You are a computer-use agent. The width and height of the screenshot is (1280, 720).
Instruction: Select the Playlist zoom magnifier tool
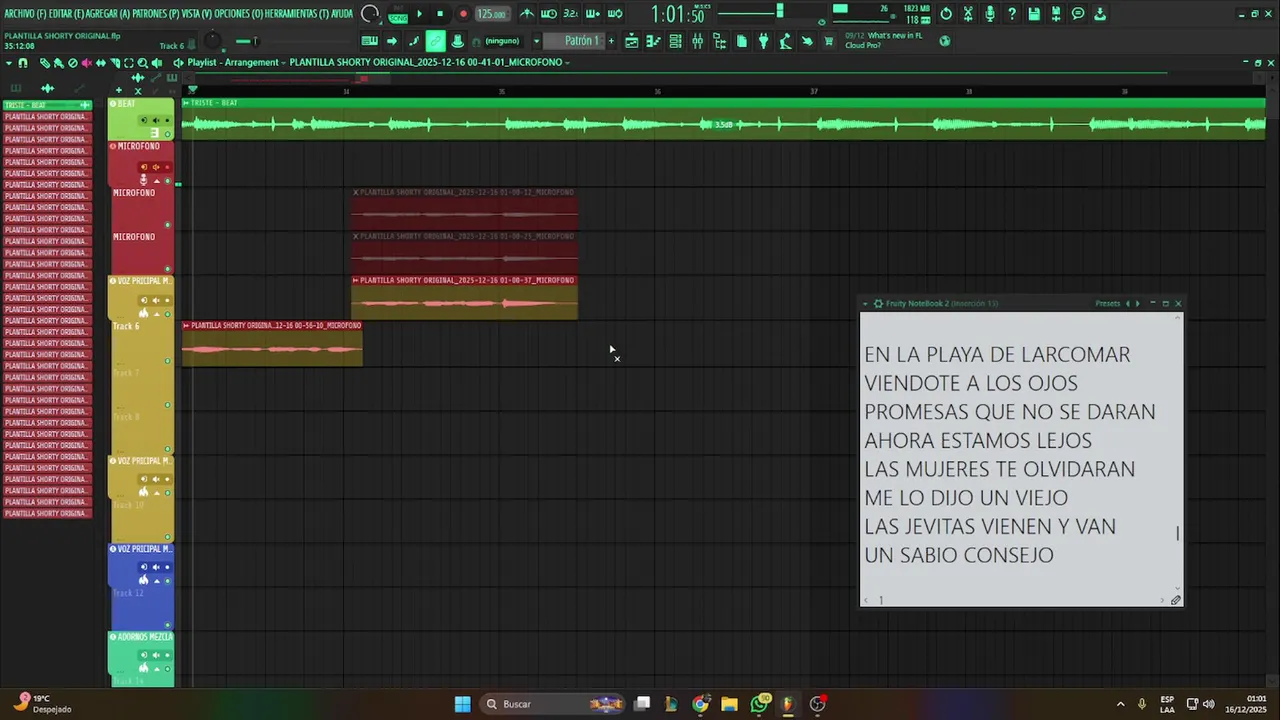point(143,63)
